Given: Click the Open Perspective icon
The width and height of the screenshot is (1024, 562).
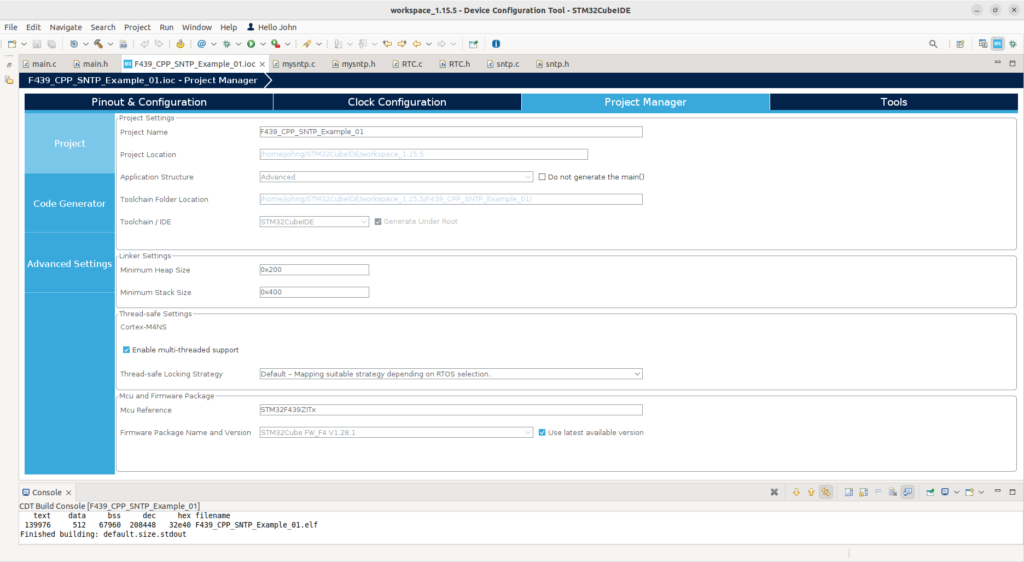Looking at the screenshot, I should [x=960, y=44].
